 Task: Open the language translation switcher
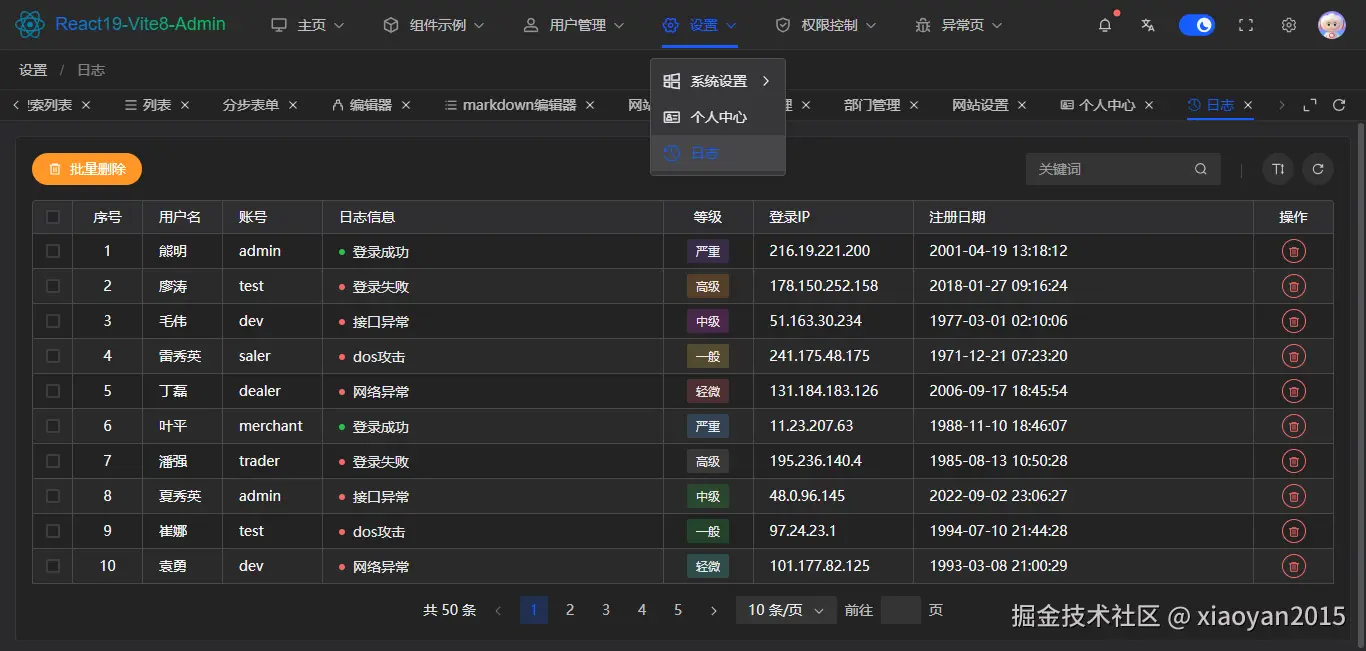click(1148, 25)
